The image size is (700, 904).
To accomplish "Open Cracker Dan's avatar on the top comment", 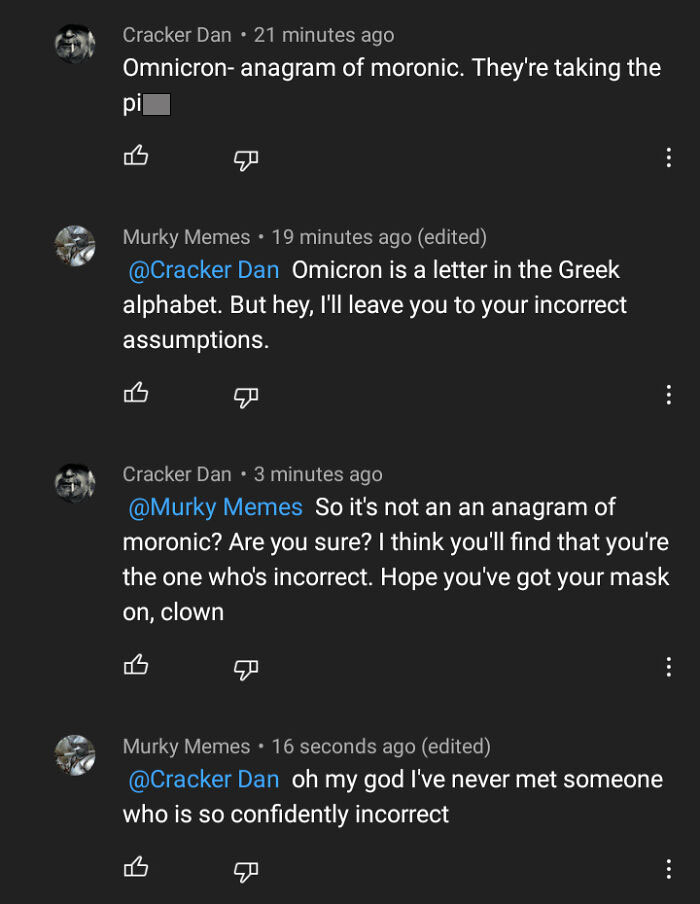I will pyautogui.click(x=75, y=44).
